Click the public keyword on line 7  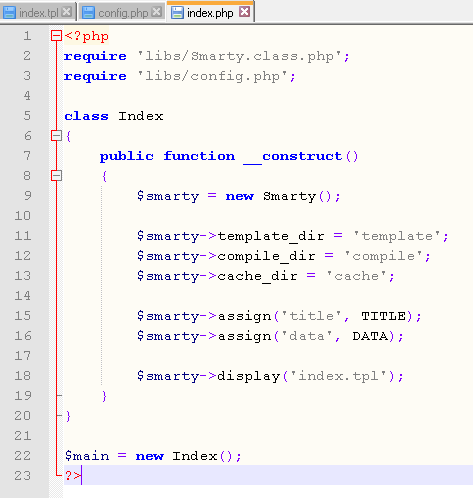pyautogui.click(x=127, y=156)
